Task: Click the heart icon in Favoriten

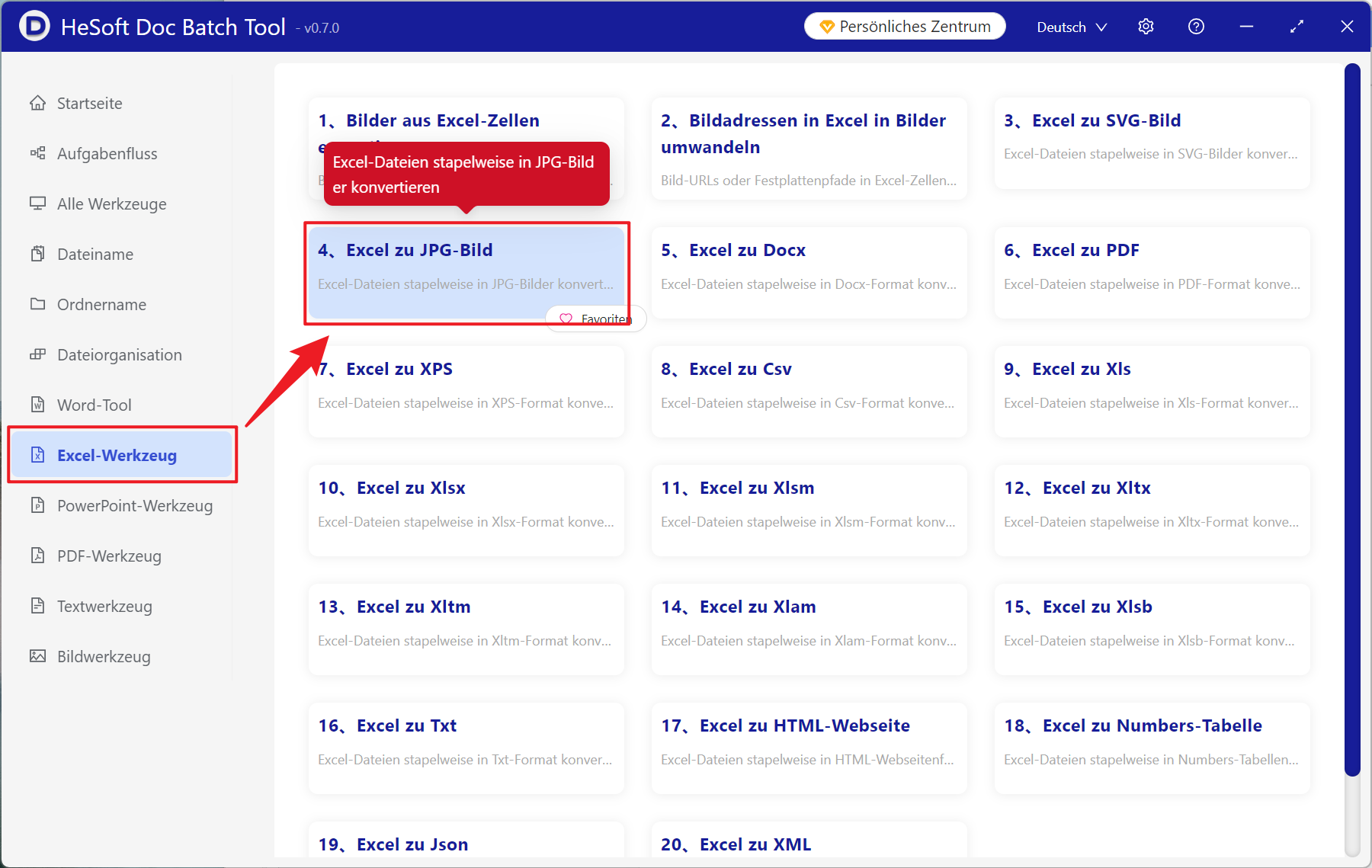Action: 566,319
